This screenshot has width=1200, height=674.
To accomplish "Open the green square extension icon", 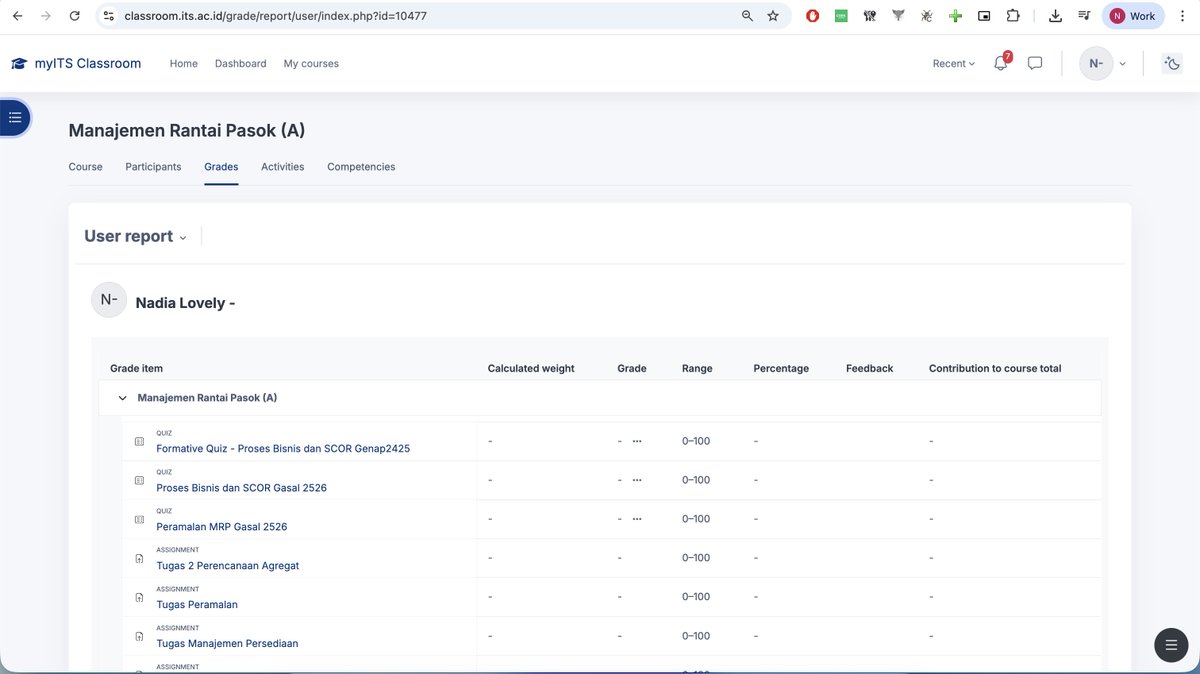I will [841, 16].
